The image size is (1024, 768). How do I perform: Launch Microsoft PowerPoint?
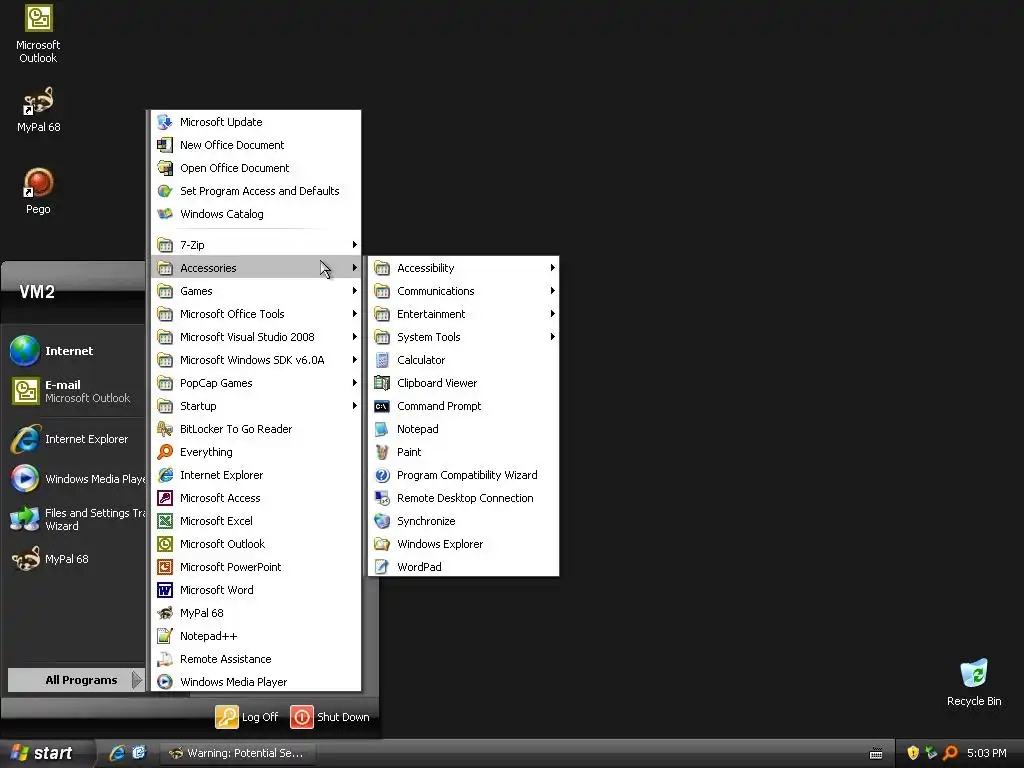pos(256,567)
